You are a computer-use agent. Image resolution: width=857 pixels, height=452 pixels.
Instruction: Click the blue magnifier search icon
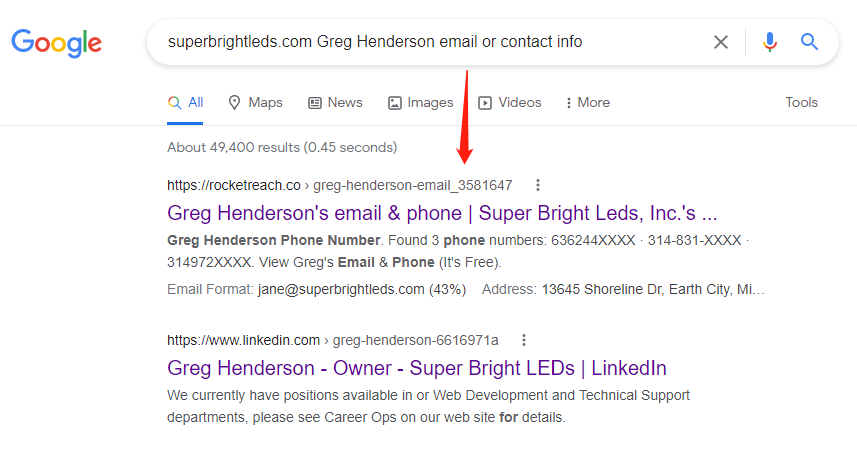pos(809,42)
